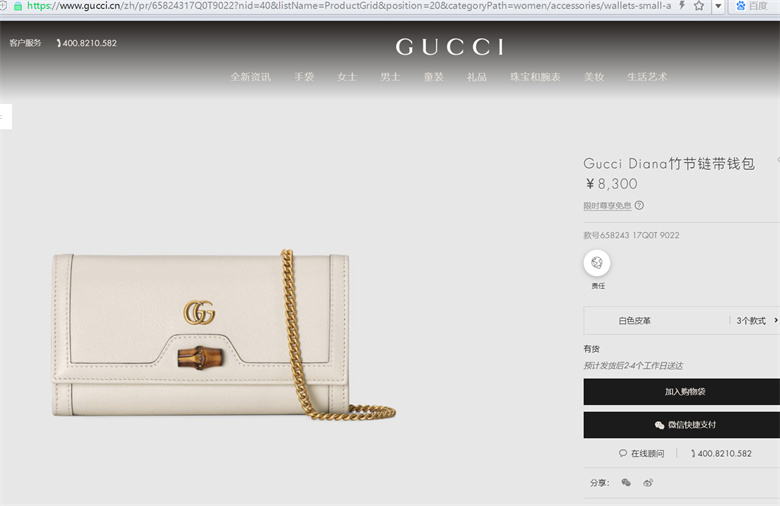Open the 美妆 menu
The height and width of the screenshot is (506, 780).
click(x=594, y=77)
